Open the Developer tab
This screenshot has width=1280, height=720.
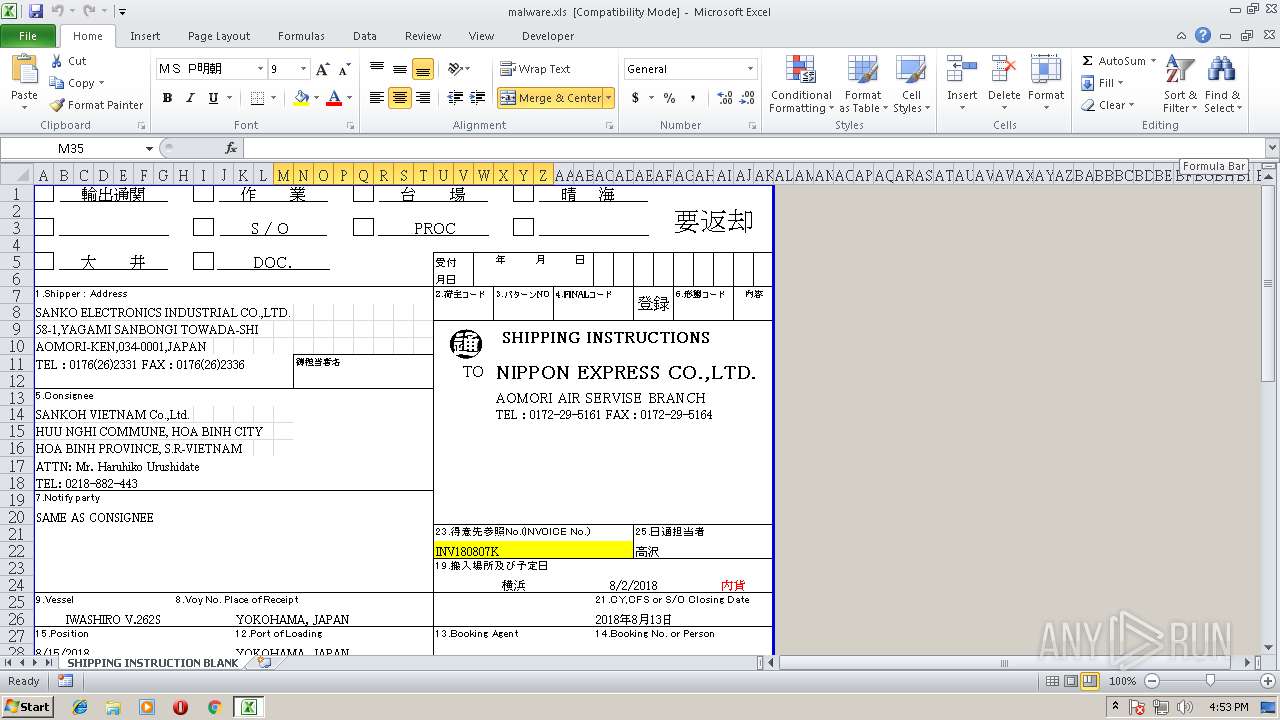pyautogui.click(x=548, y=36)
